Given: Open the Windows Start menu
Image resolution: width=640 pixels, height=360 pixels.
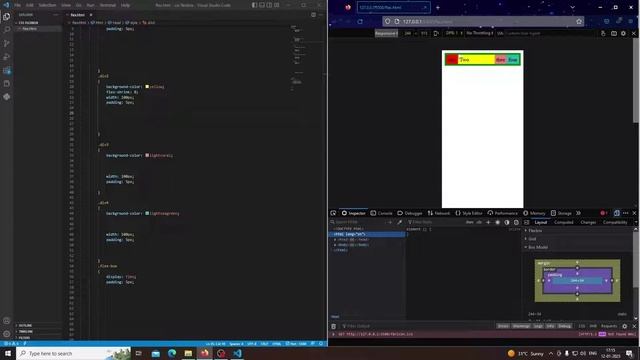Looking at the screenshot, I should click(8, 353).
